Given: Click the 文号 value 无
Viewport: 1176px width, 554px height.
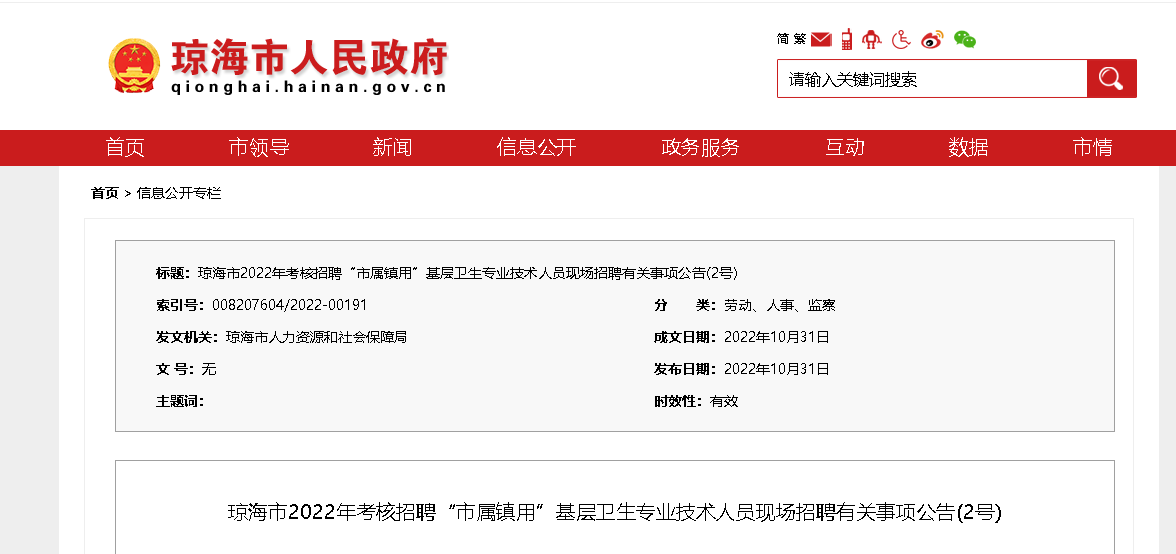Looking at the screenshot, I should pos(208,369).
